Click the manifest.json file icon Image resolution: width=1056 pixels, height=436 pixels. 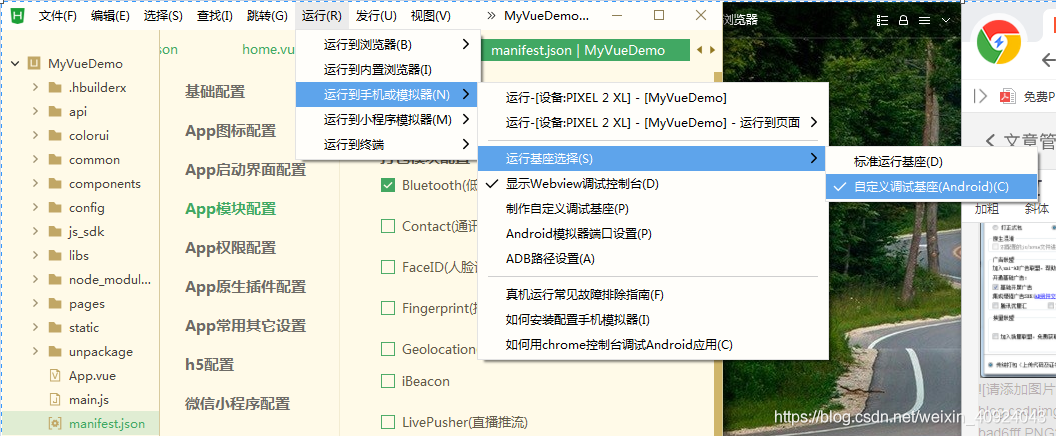pyautogui.click(x=56, y=424)
